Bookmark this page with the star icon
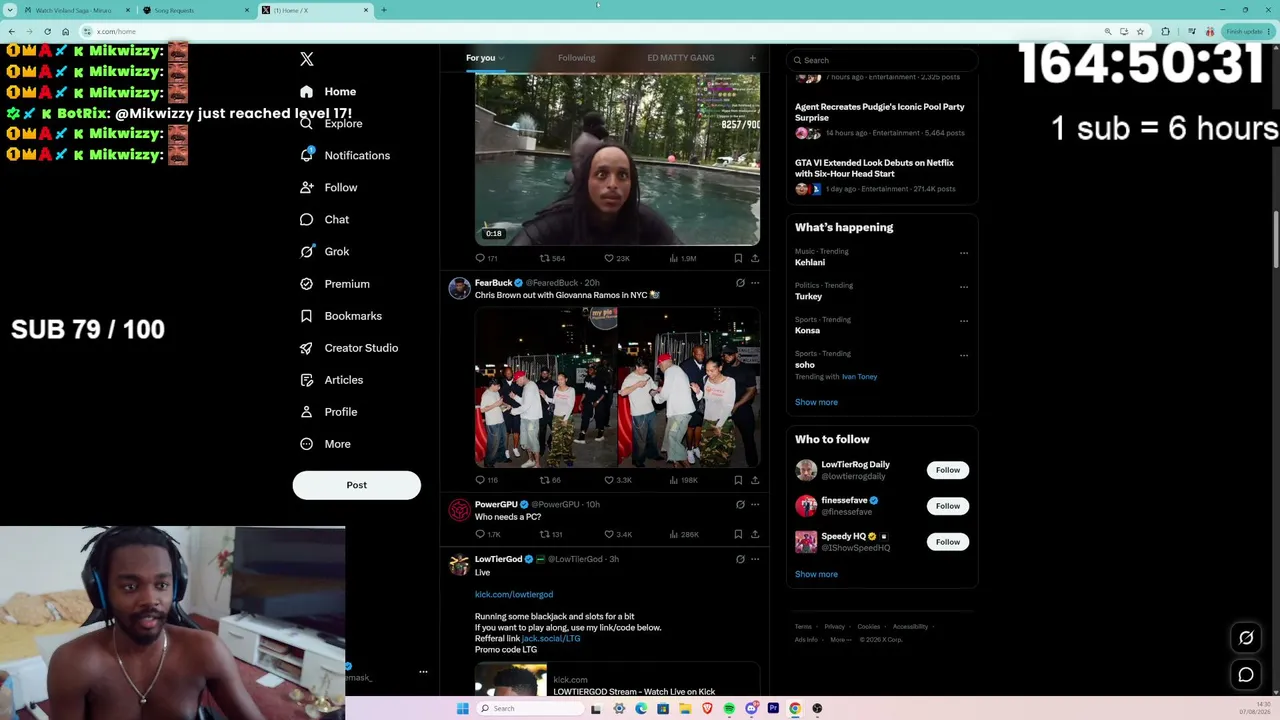The width and height of the screenshot is (1280, 720). click(x=1140, y=31)
